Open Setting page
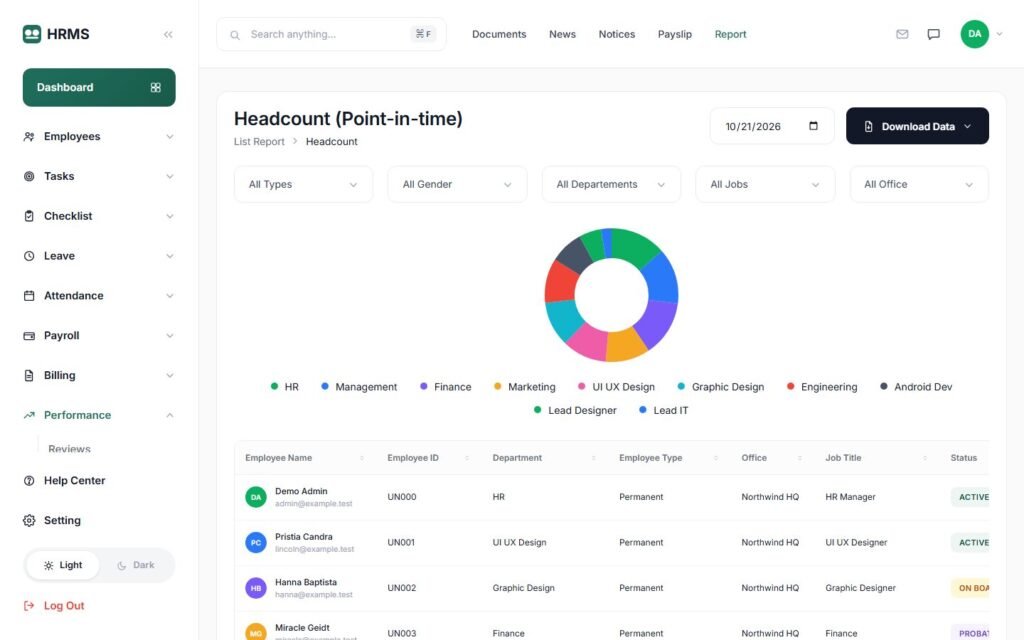 point(62,520)
